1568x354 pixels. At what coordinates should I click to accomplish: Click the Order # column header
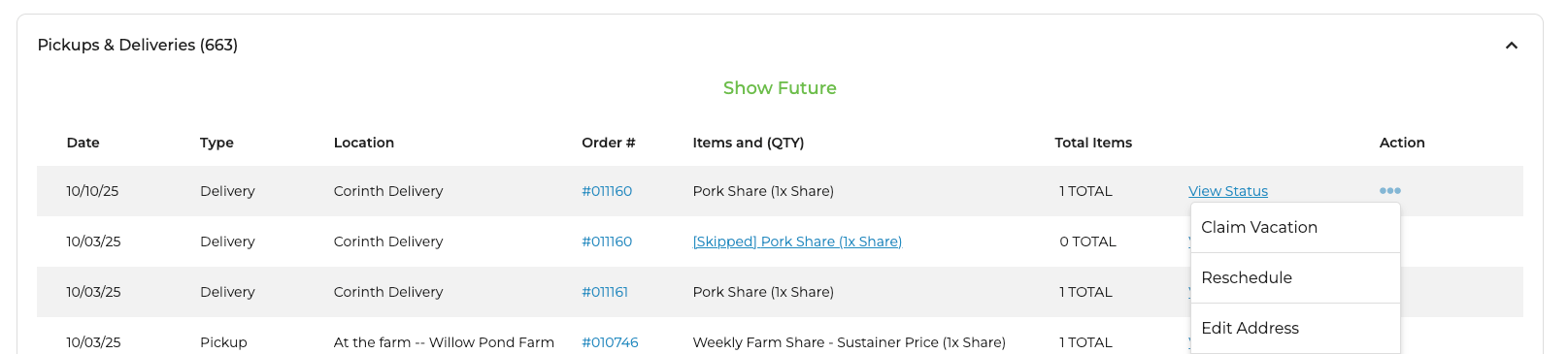click(609, 143)
